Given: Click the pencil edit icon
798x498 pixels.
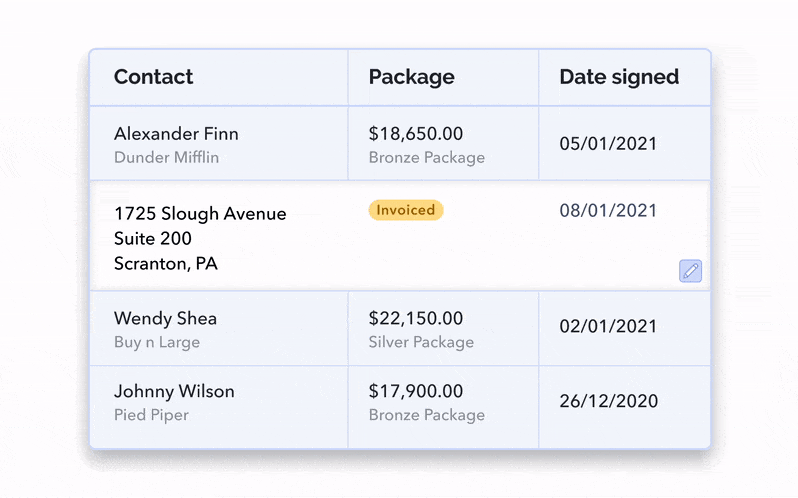Looking at the screenshot, I should [690, 270].
